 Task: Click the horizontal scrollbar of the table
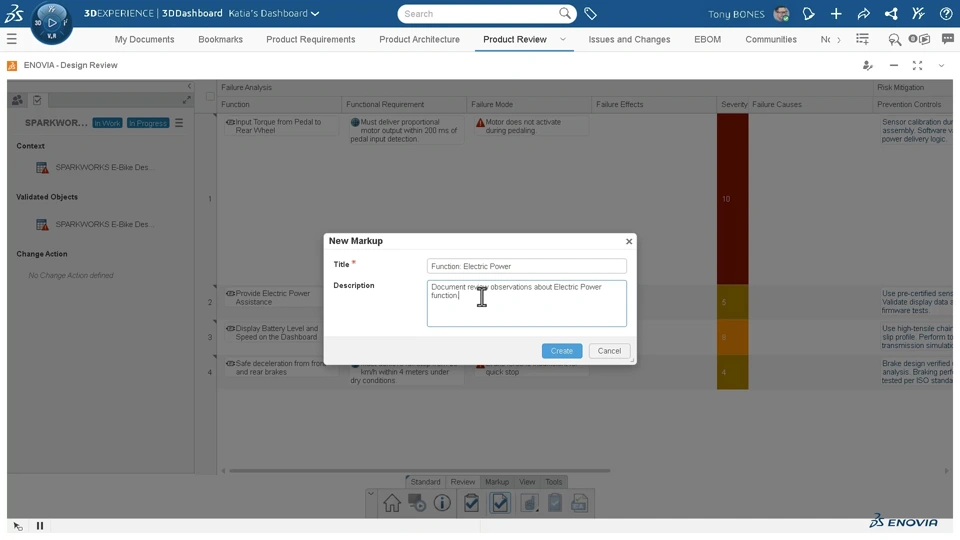(419, 471)
